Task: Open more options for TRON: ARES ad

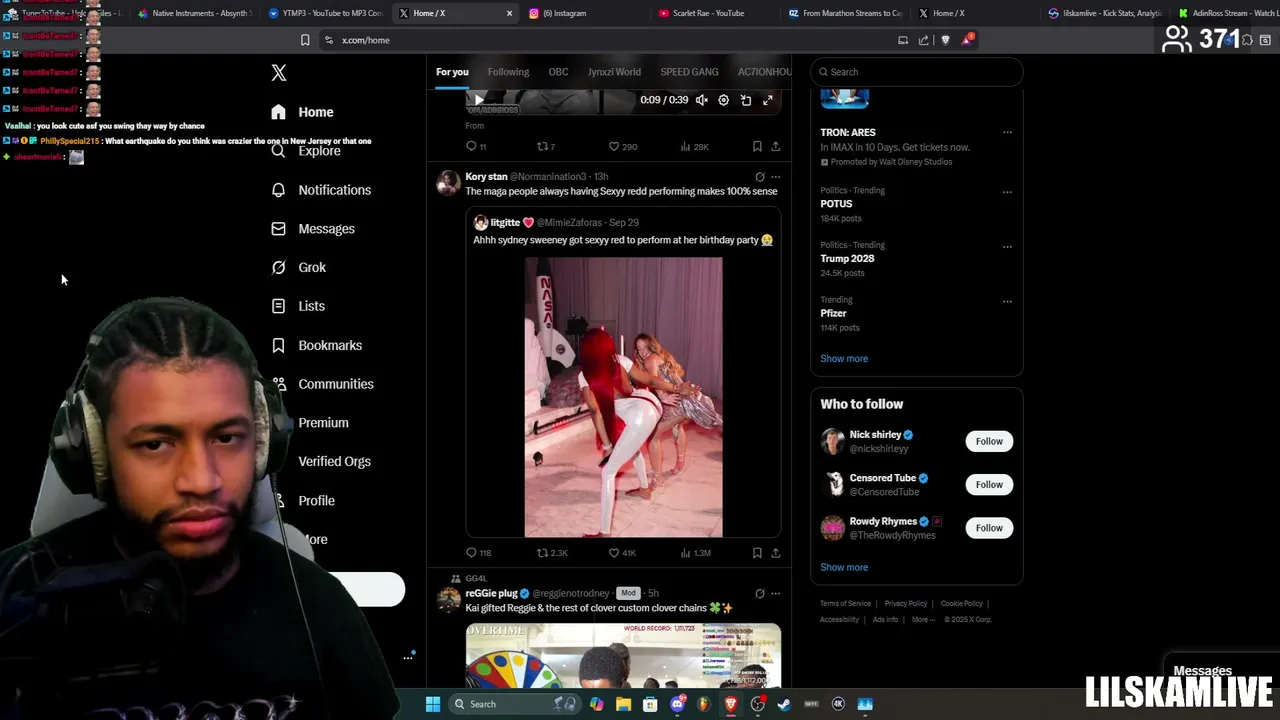Action: 1007,132
